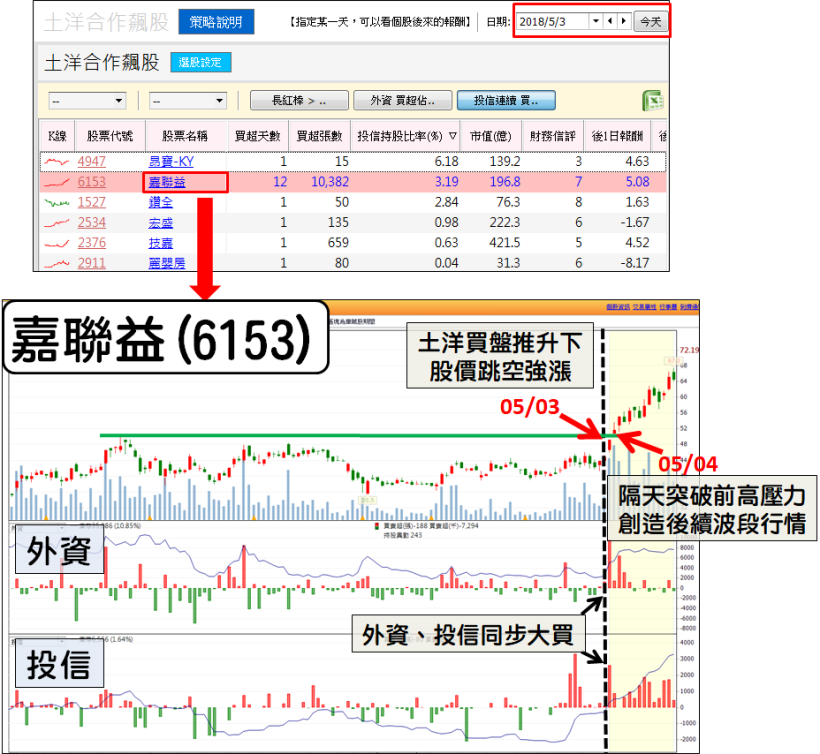Select the 10,382 買超張數 cell
Viewport: 820px width, 754px height.
330,182
